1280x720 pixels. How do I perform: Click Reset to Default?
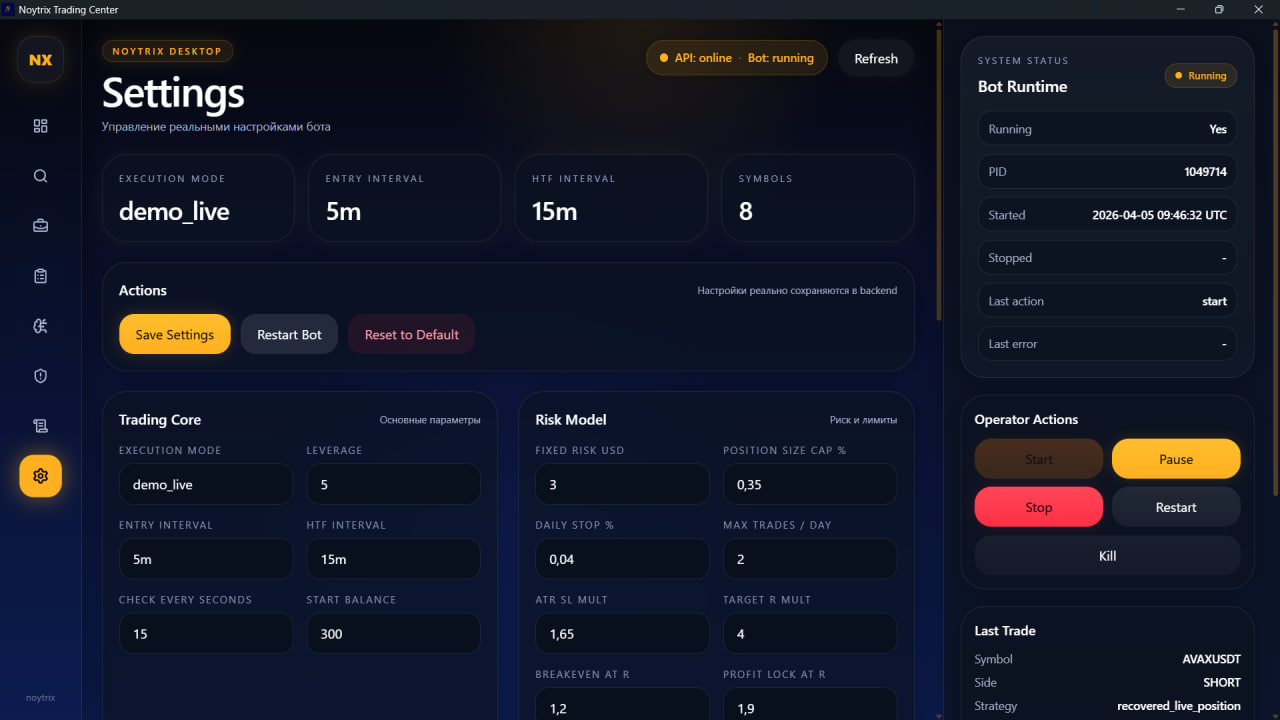coord(411,334)
